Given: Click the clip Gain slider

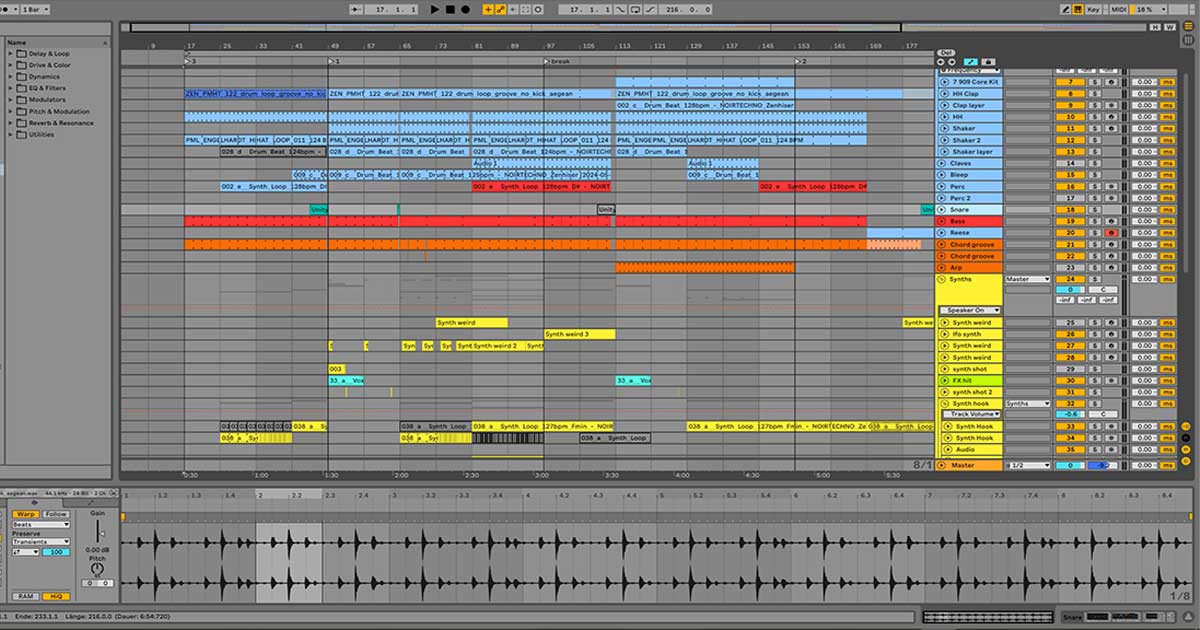Looking at the screenshot, I should point(97,533).
